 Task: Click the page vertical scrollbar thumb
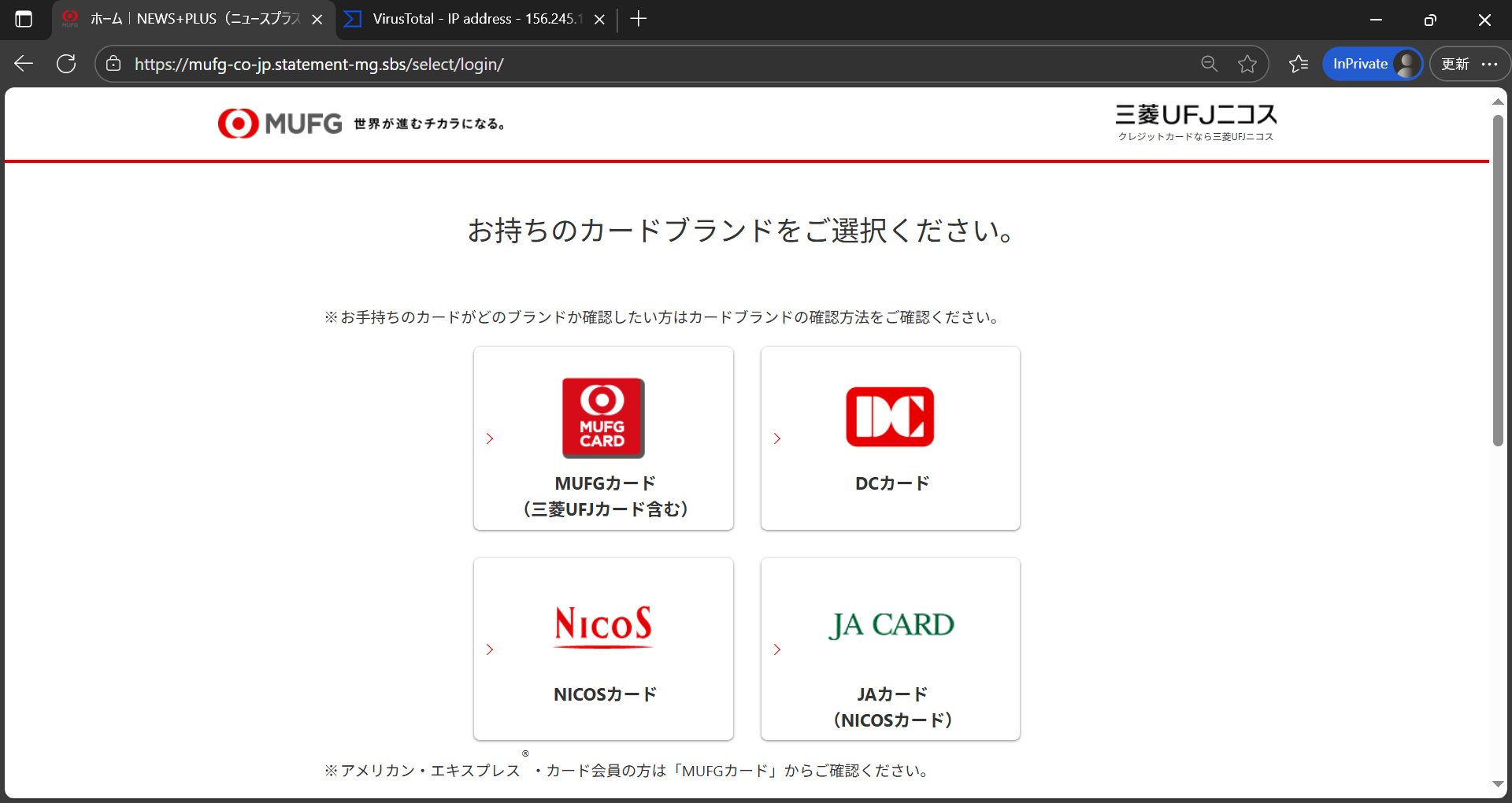click(x=1498, y=280)
